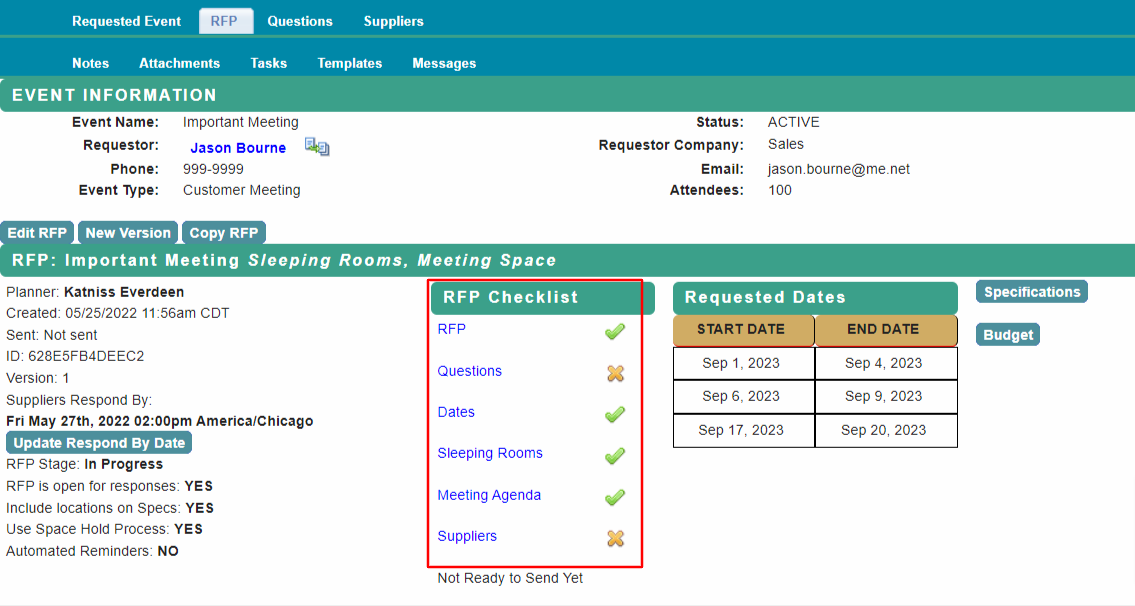Viewport: 1135px width, 606px height.
Task: Create a New Version of the RFP
Action: (x=127, y=231)
